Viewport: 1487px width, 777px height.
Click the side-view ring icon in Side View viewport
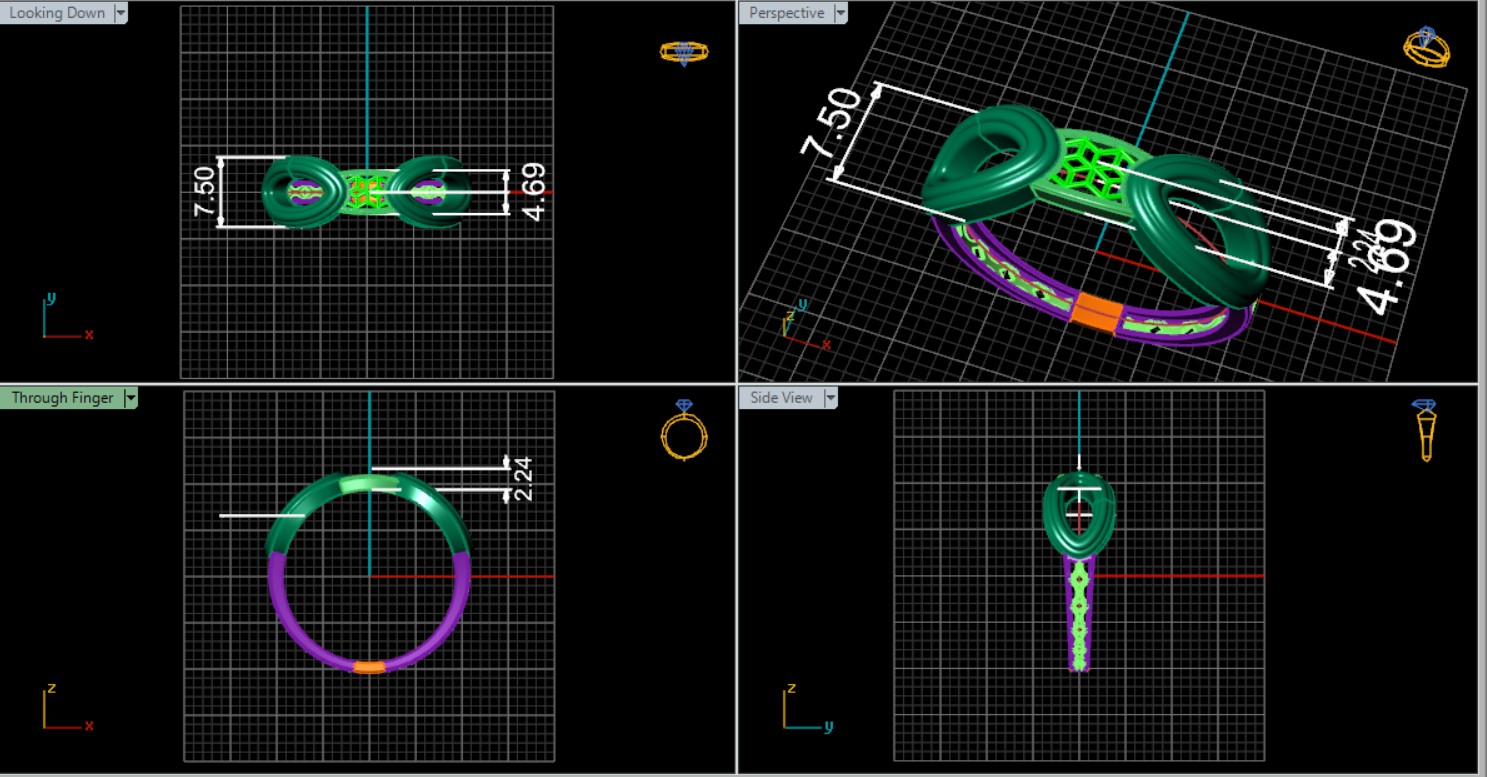1425,430
